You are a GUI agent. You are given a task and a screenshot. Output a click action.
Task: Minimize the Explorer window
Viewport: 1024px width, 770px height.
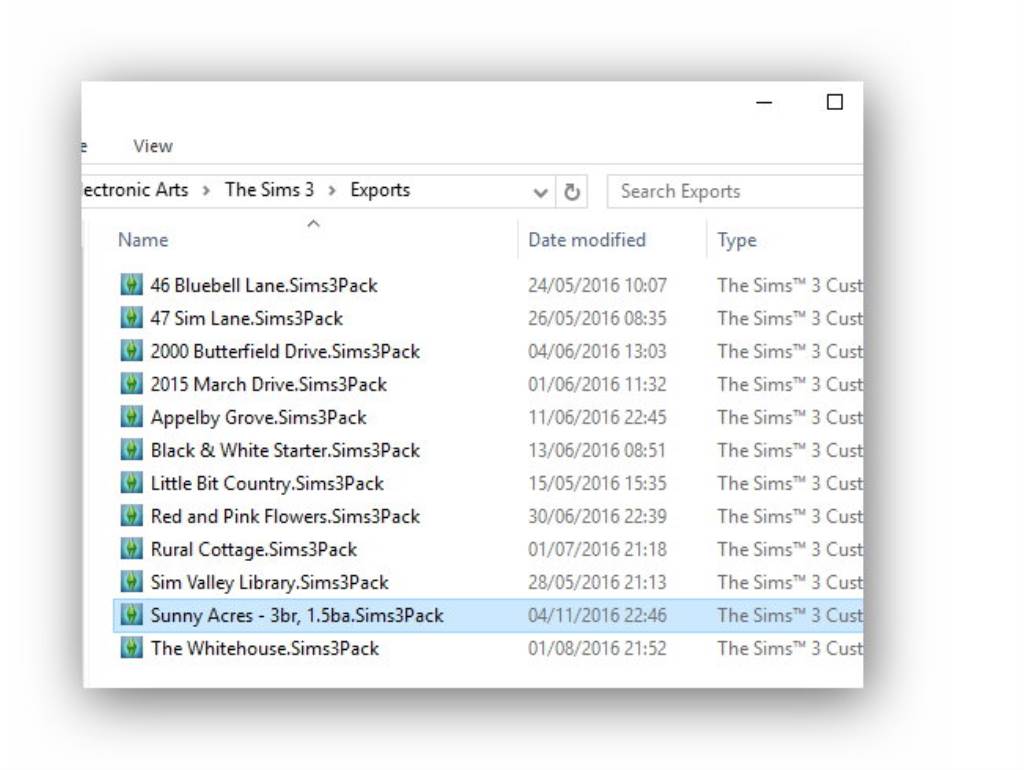click(764, 103)
